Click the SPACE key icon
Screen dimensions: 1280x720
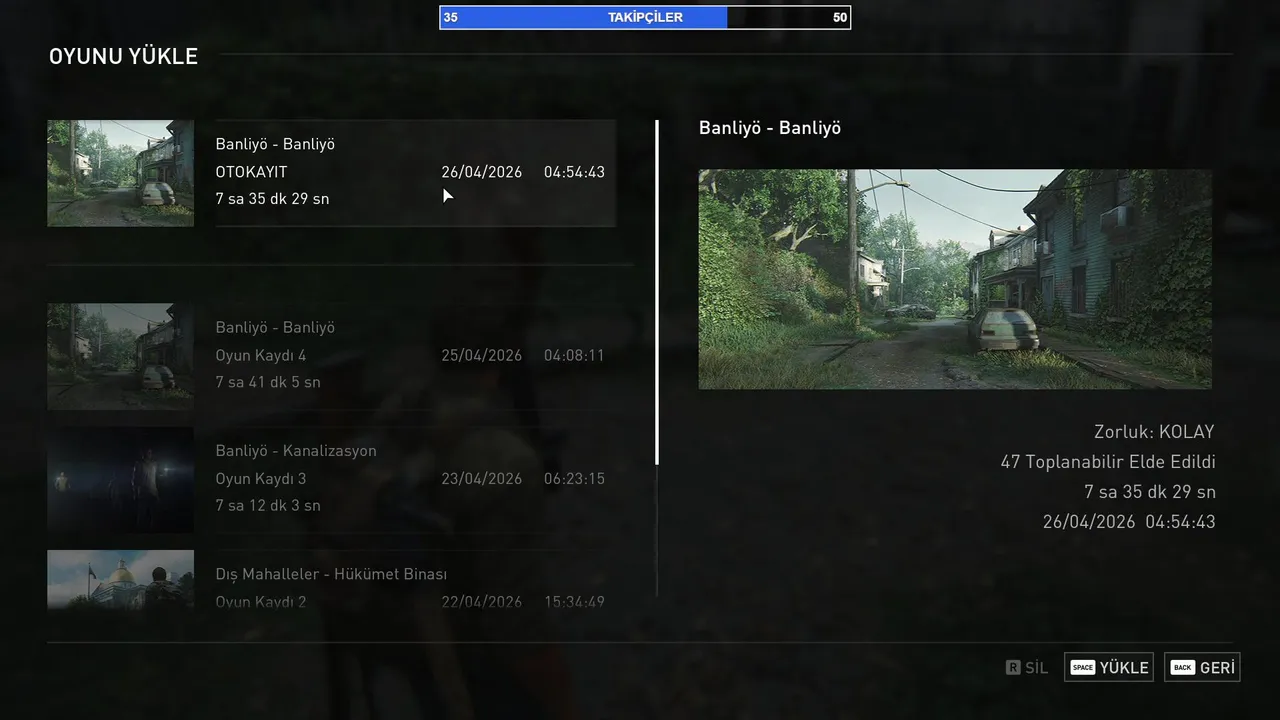pos(1083,667)
